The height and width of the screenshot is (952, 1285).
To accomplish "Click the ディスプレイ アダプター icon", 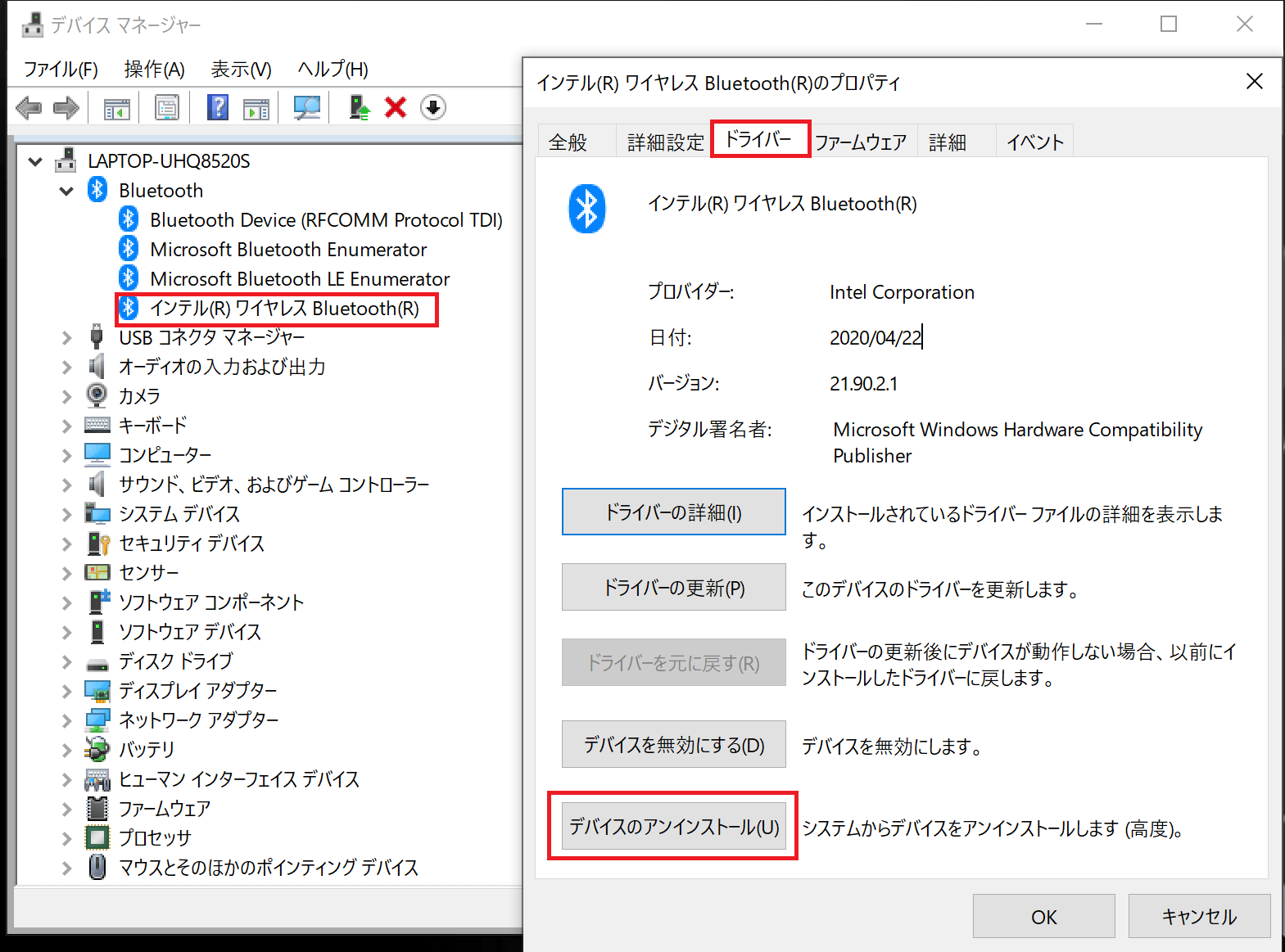I will [x=97, y=691].
